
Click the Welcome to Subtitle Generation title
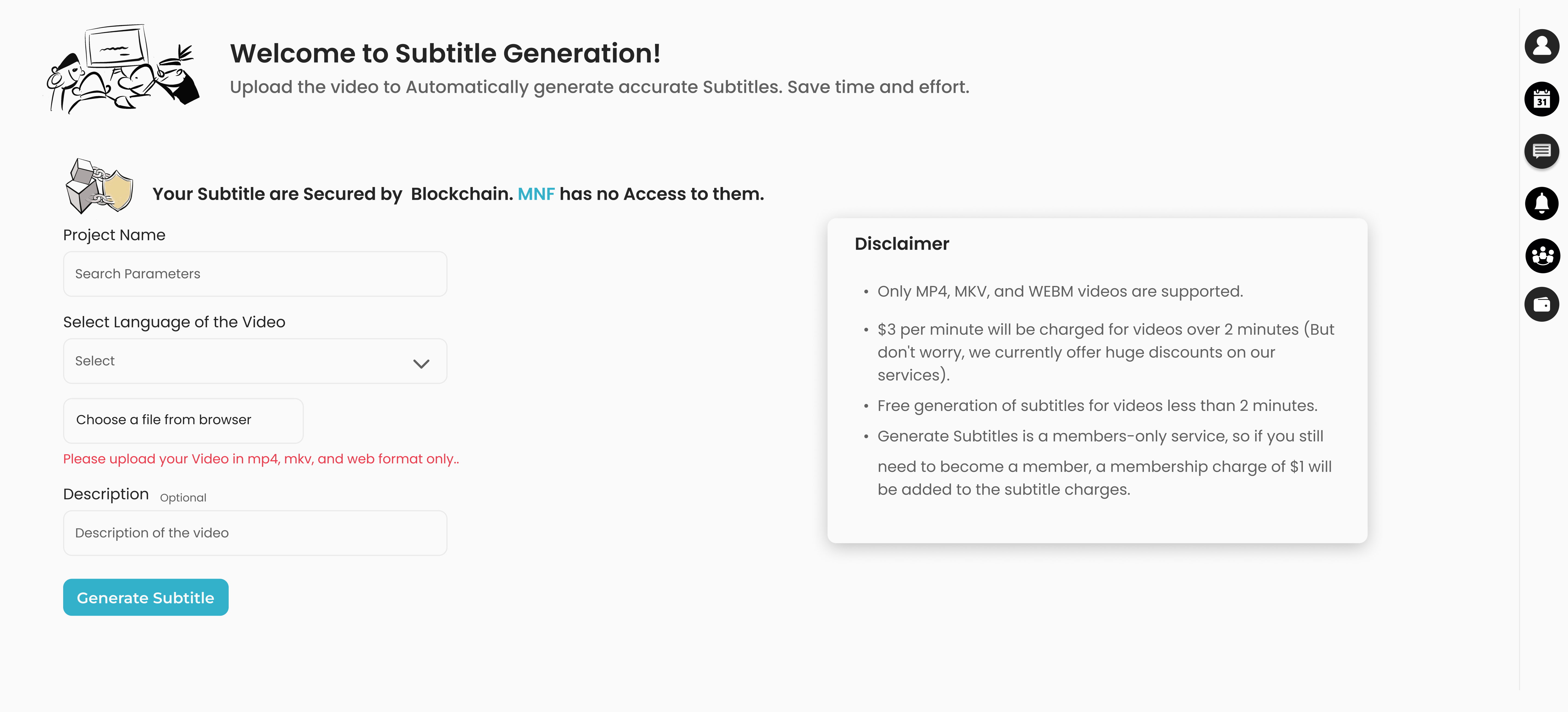click(445, 54)
